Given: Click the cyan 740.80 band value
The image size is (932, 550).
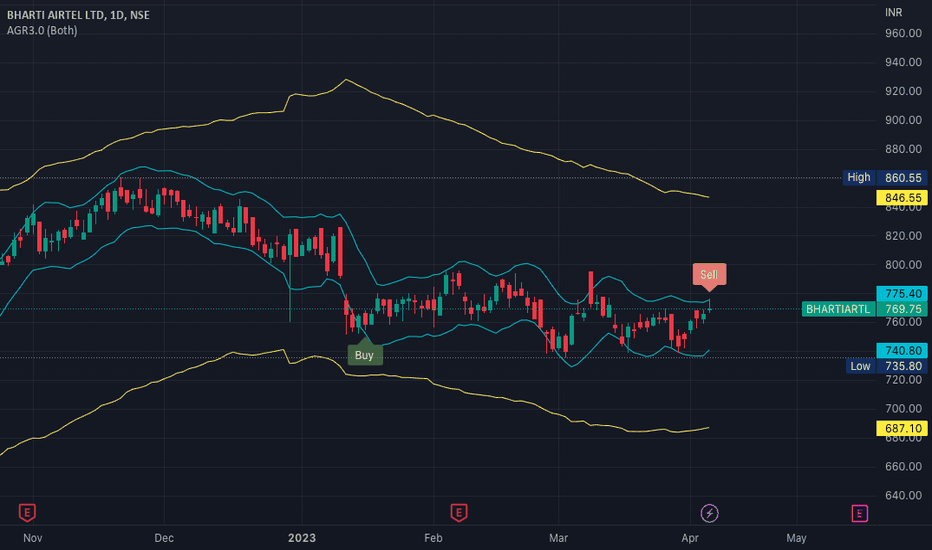Looking at the screenshot, I should click(902, 351).
